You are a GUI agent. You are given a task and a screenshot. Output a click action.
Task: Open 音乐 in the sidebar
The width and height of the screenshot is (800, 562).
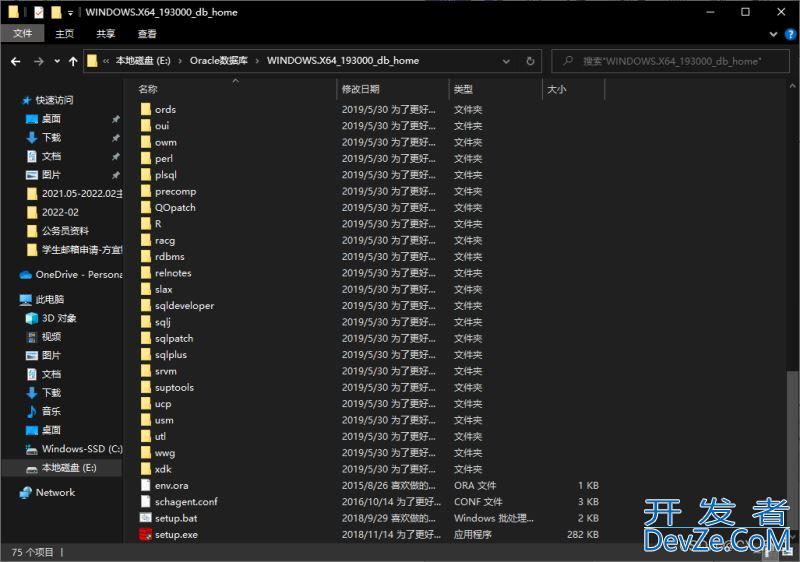pos(51,411)
